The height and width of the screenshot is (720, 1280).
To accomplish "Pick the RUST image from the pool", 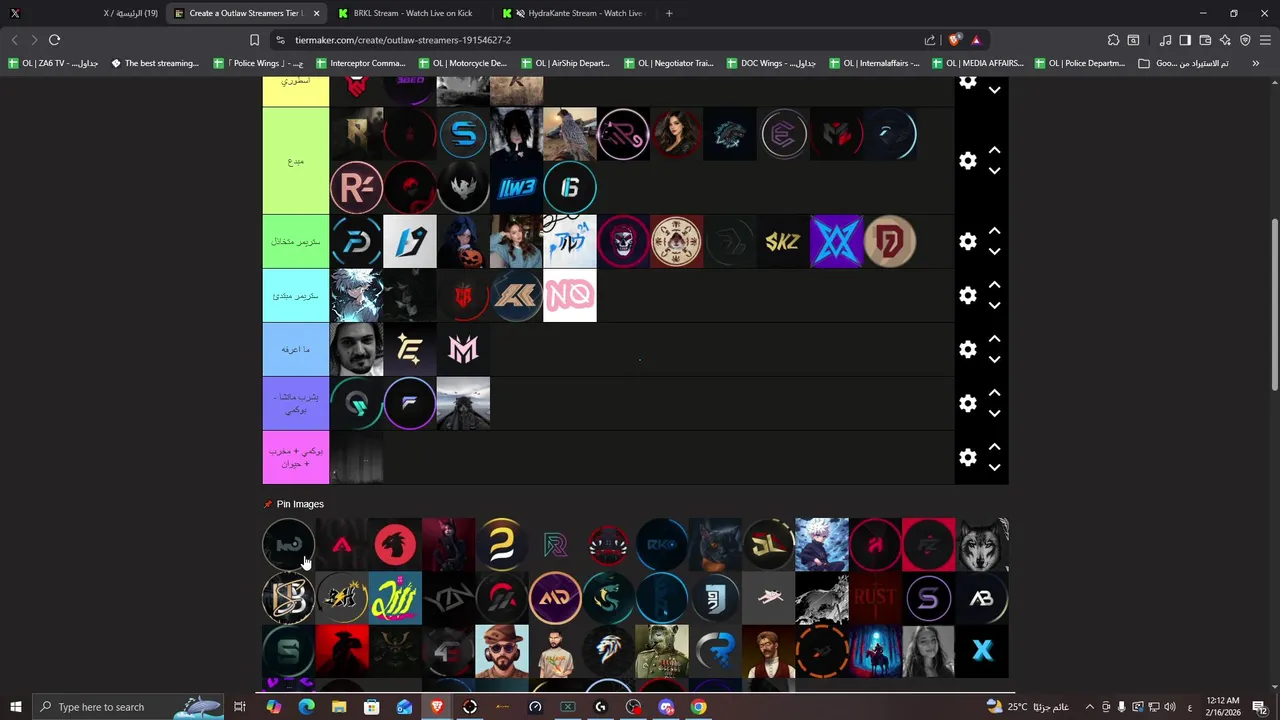I will pos(875,599).
